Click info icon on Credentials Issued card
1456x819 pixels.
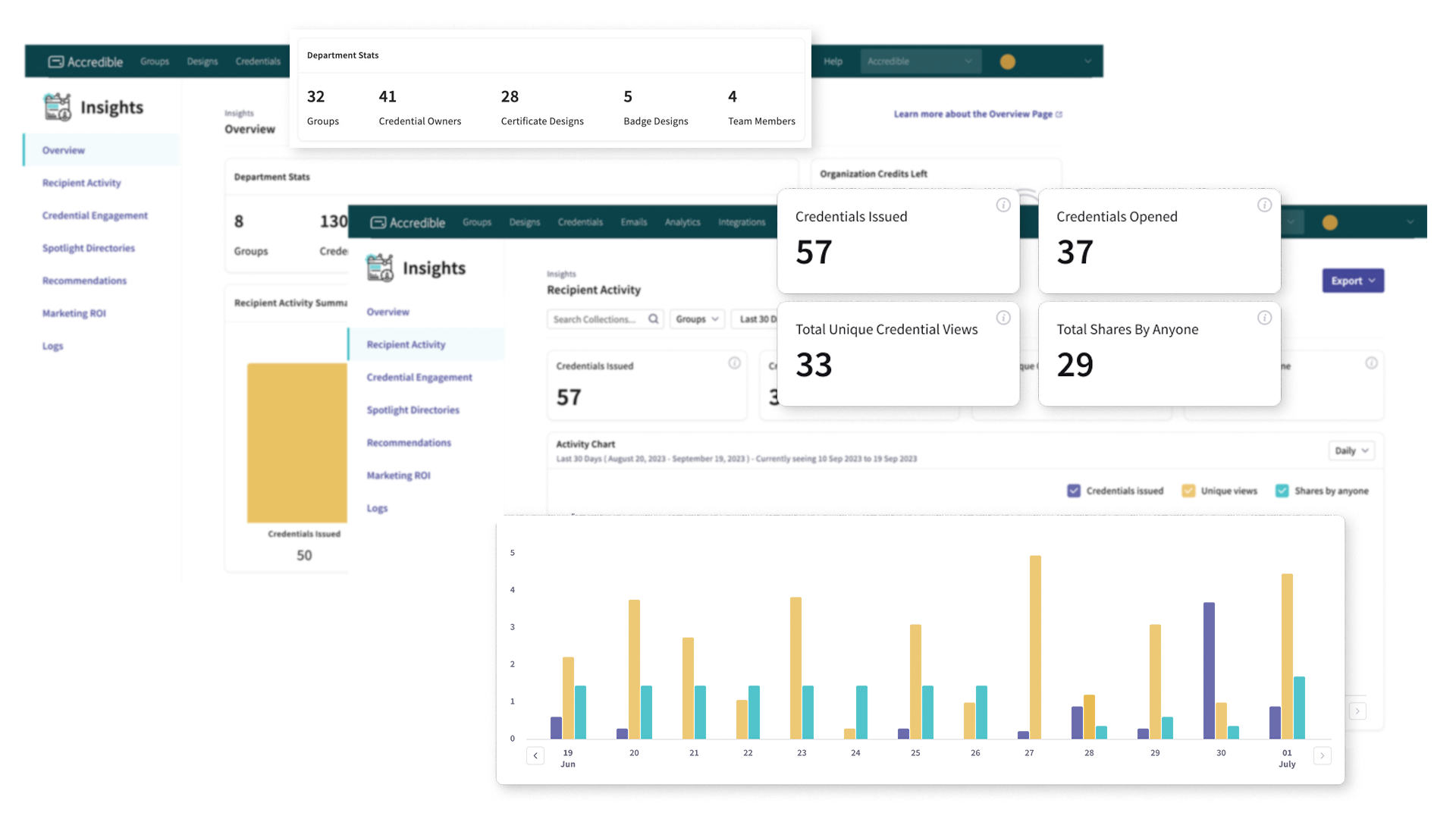(x=1003, y=205)
